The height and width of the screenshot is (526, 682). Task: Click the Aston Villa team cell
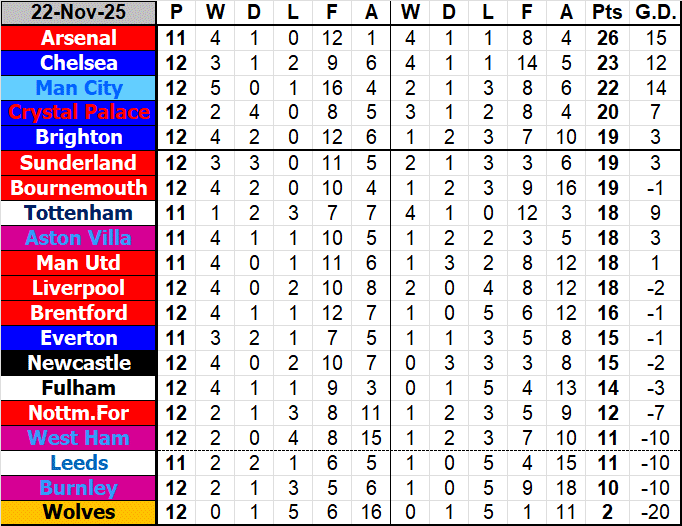[79, 238]
